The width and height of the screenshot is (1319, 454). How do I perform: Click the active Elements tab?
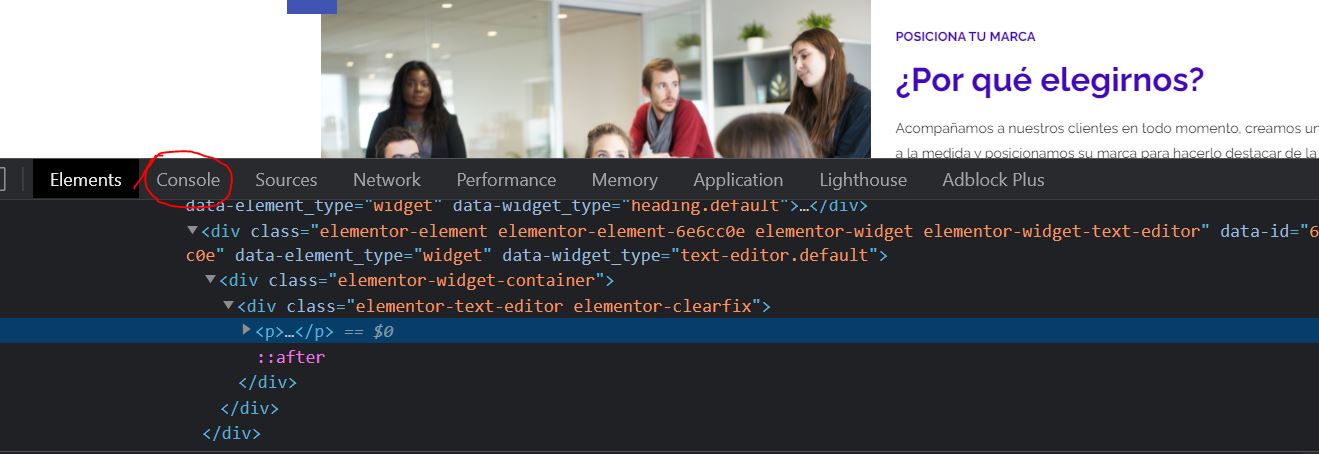pyautogui.click(x=86, y=180)
